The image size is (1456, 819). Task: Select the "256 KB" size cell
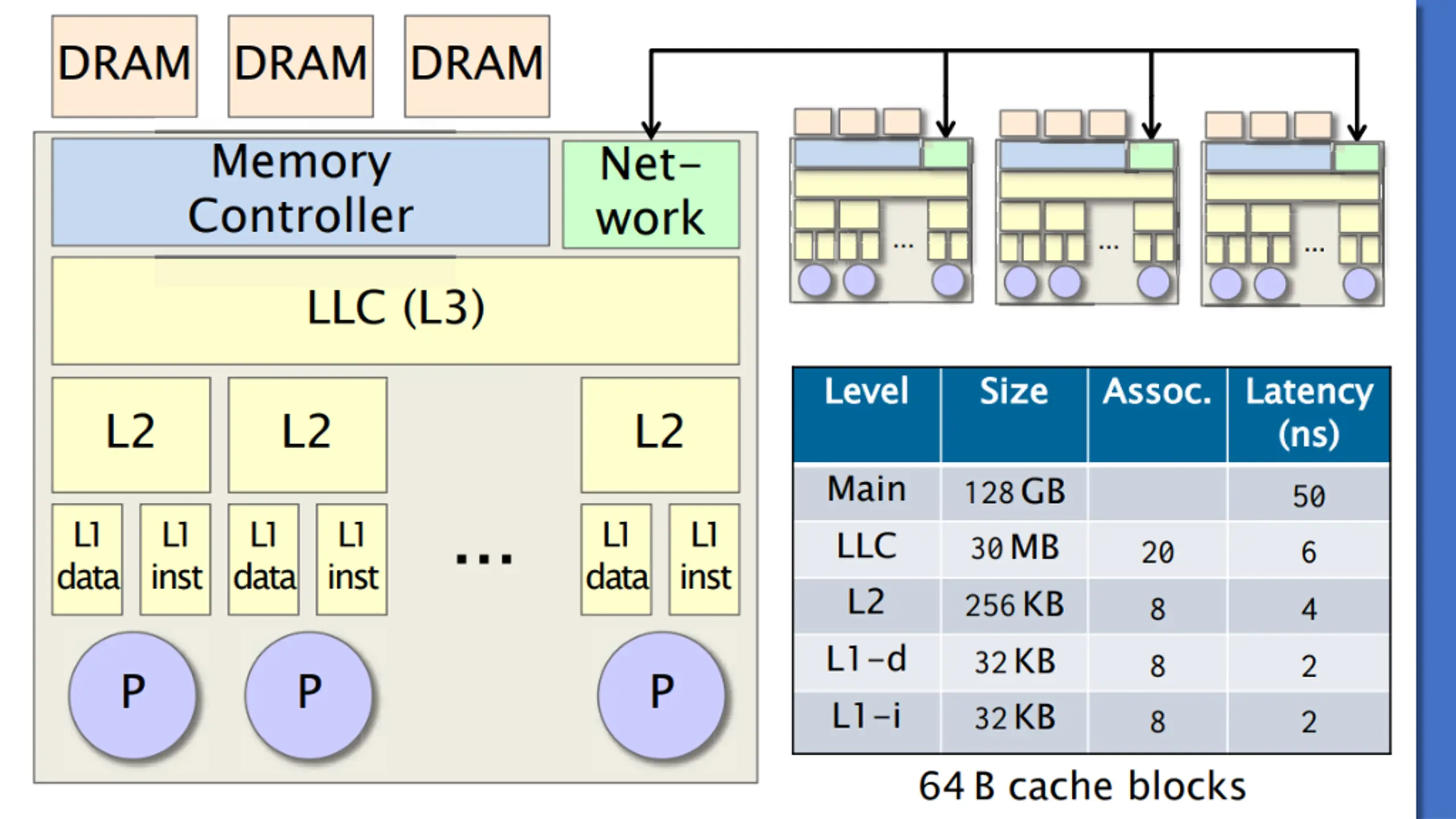coord(1015,605)
